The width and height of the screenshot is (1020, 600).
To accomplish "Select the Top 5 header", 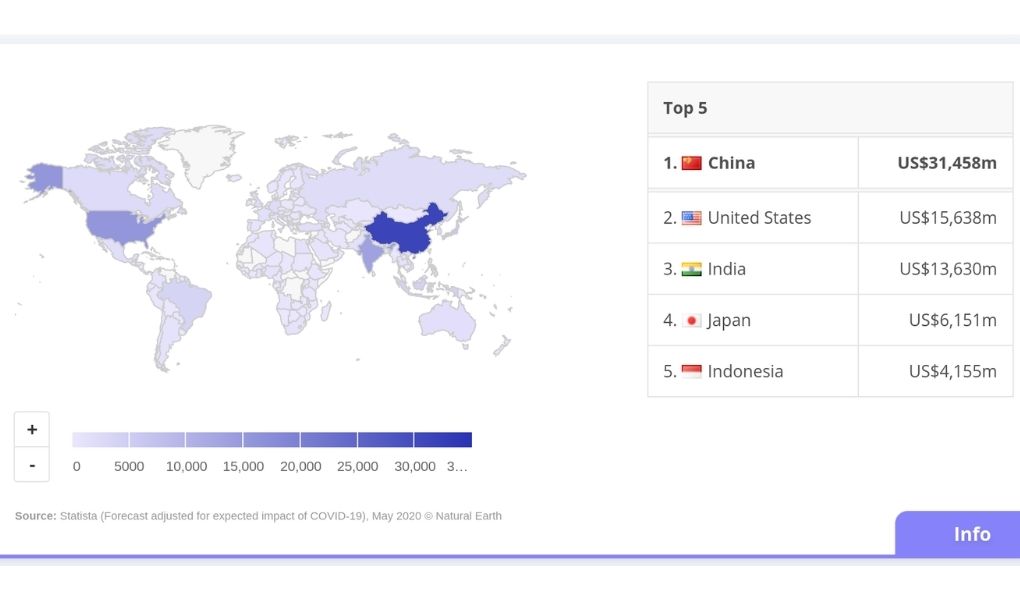I will [x=685, y=107].
